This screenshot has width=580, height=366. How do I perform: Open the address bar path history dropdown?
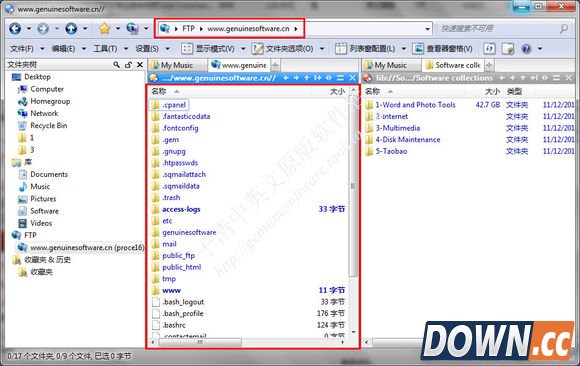tap(428, 29)
